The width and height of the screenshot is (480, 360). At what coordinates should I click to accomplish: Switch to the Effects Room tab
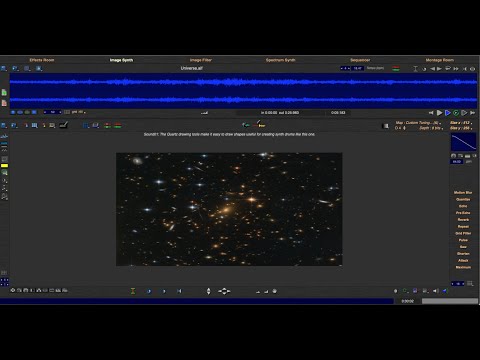(x=42, y=60)
